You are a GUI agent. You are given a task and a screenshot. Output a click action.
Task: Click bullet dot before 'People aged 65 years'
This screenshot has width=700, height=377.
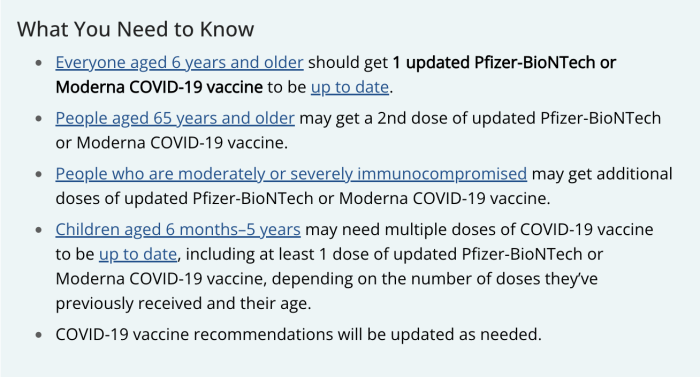[x=39, y=119]
